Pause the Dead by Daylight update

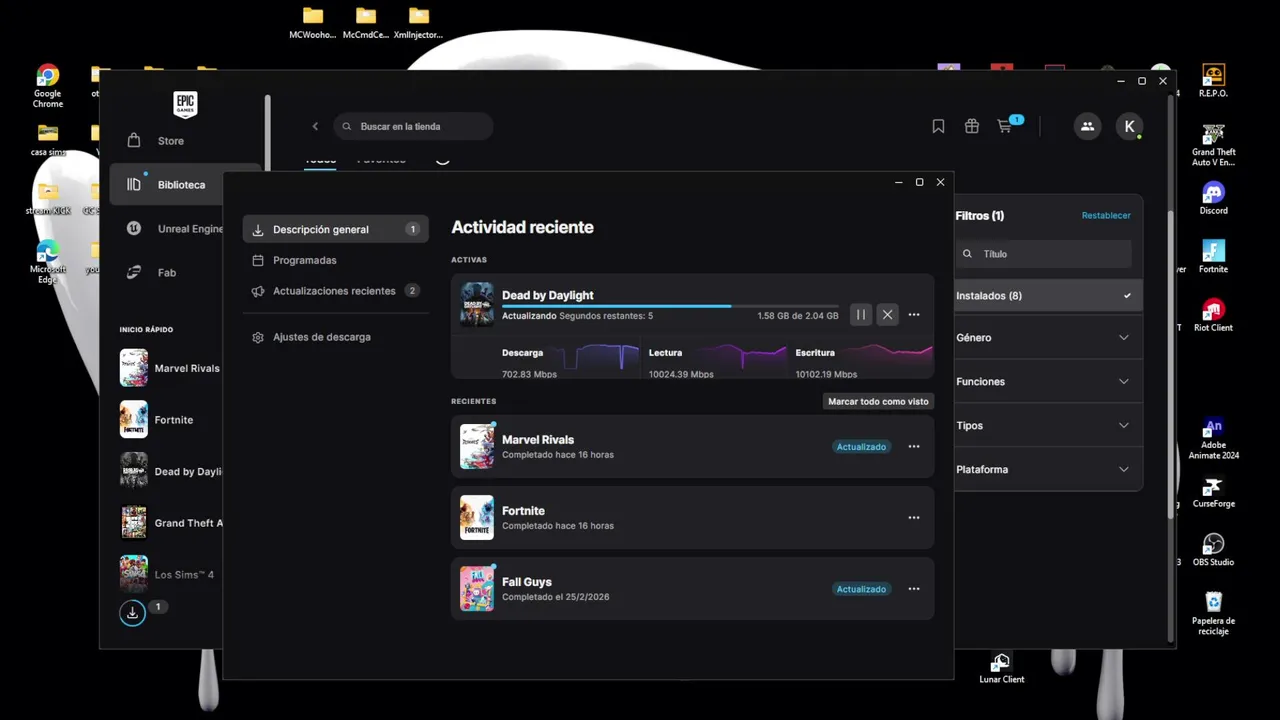(x=860, y=315)
